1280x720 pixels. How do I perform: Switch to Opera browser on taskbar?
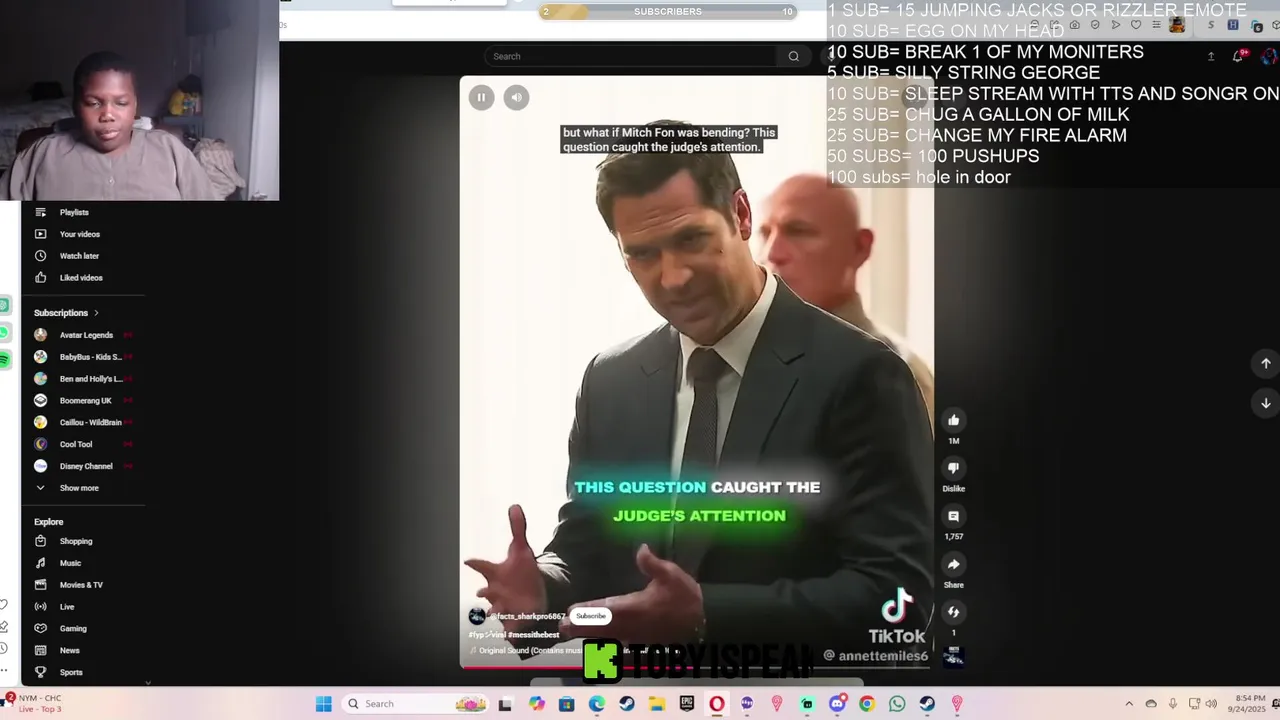point(716,704)
